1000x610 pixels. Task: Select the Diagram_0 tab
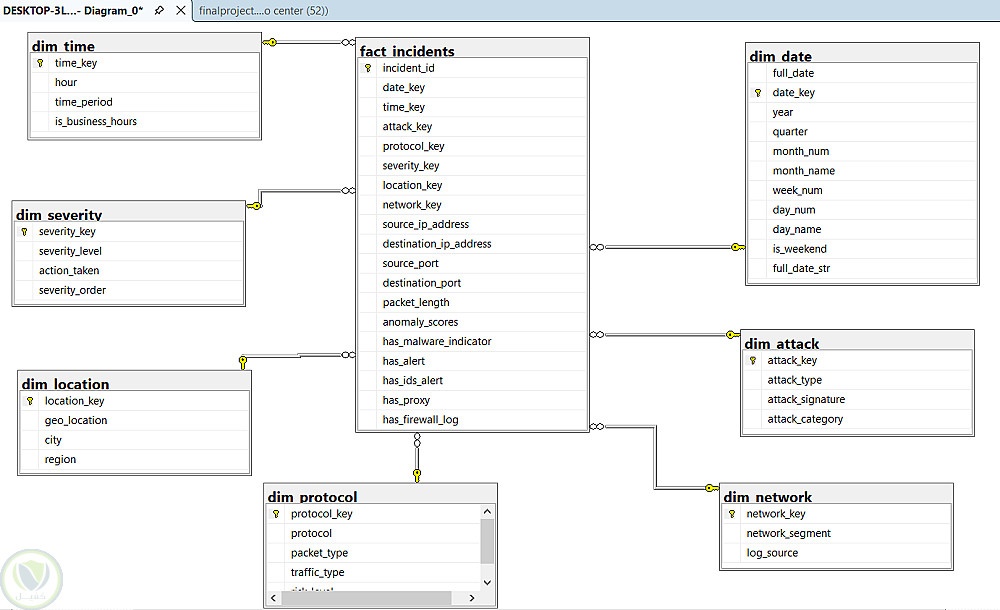point(73,10)
